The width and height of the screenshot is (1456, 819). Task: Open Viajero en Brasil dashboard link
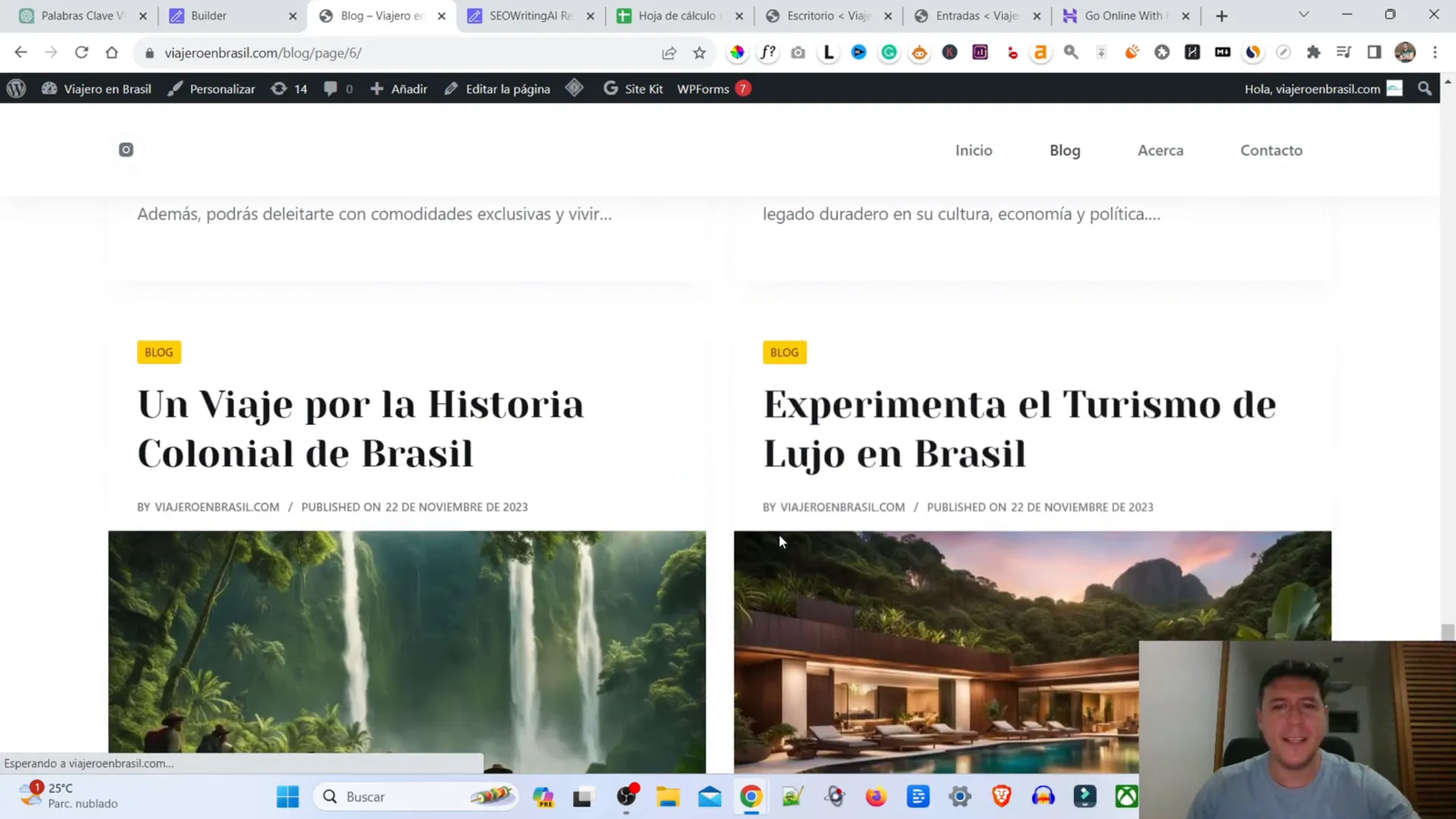pyautogui.click(x=96, y=88)
